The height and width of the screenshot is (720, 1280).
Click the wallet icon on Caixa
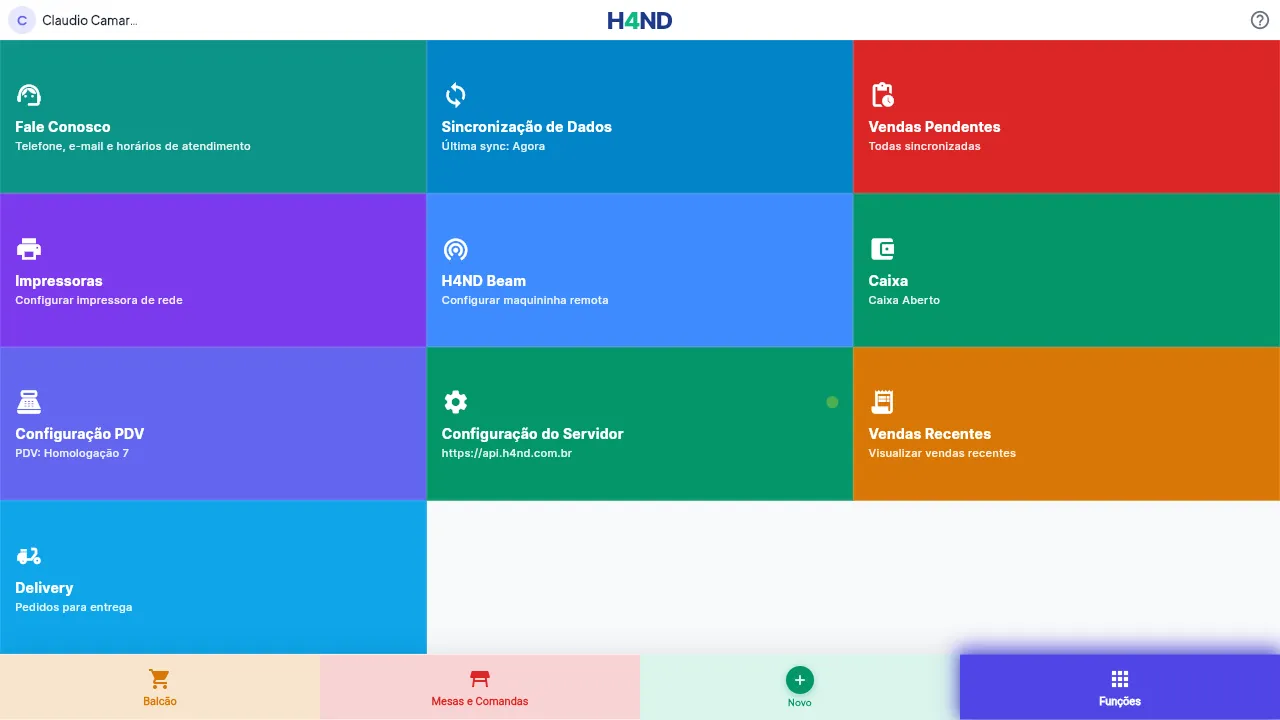882,249
